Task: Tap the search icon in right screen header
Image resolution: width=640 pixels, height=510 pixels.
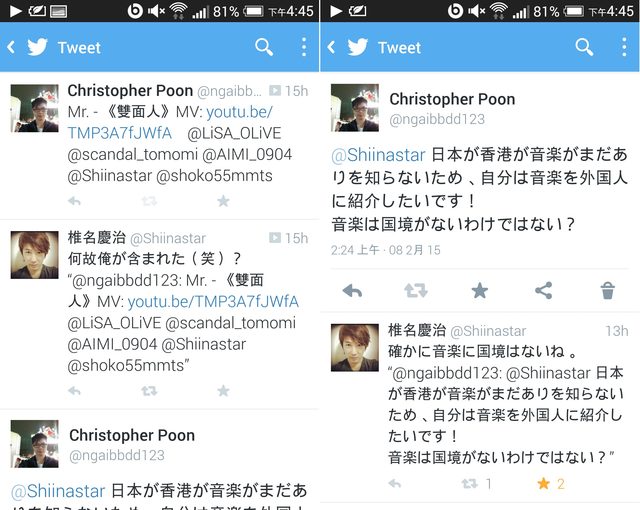Action: (x=584, y=47)
